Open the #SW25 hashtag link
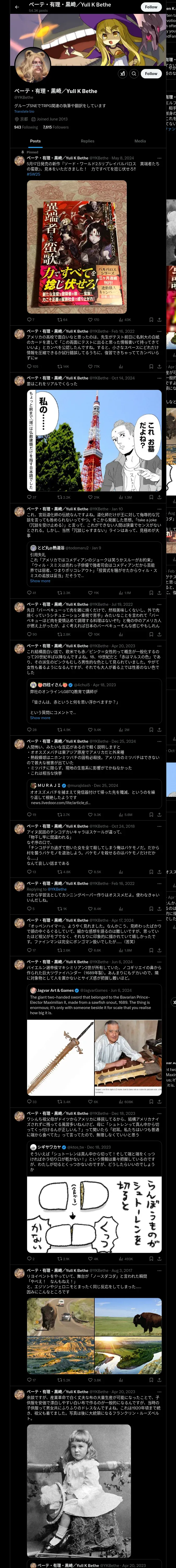The image size is (176, 1568). point(33,174)
